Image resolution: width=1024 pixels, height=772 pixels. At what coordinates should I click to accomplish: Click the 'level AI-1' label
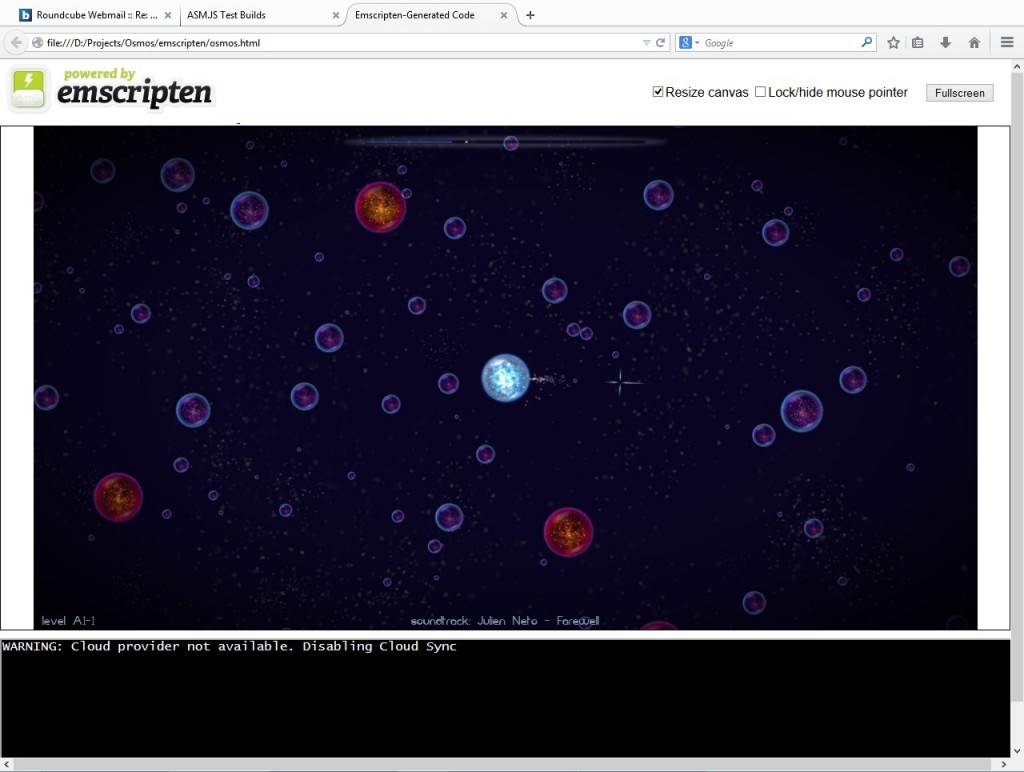click(x=68, y=620)
